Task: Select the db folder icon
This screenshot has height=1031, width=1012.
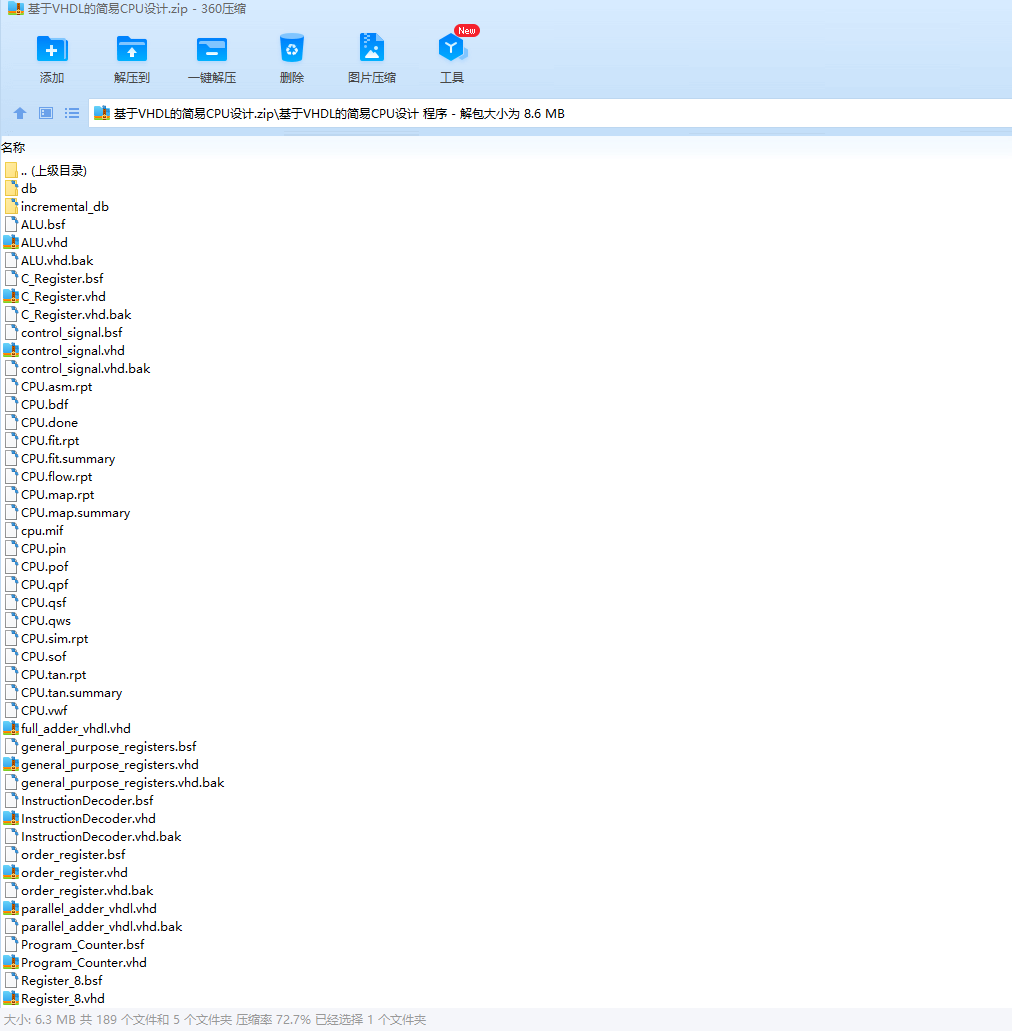Action: tap(11, 189)
